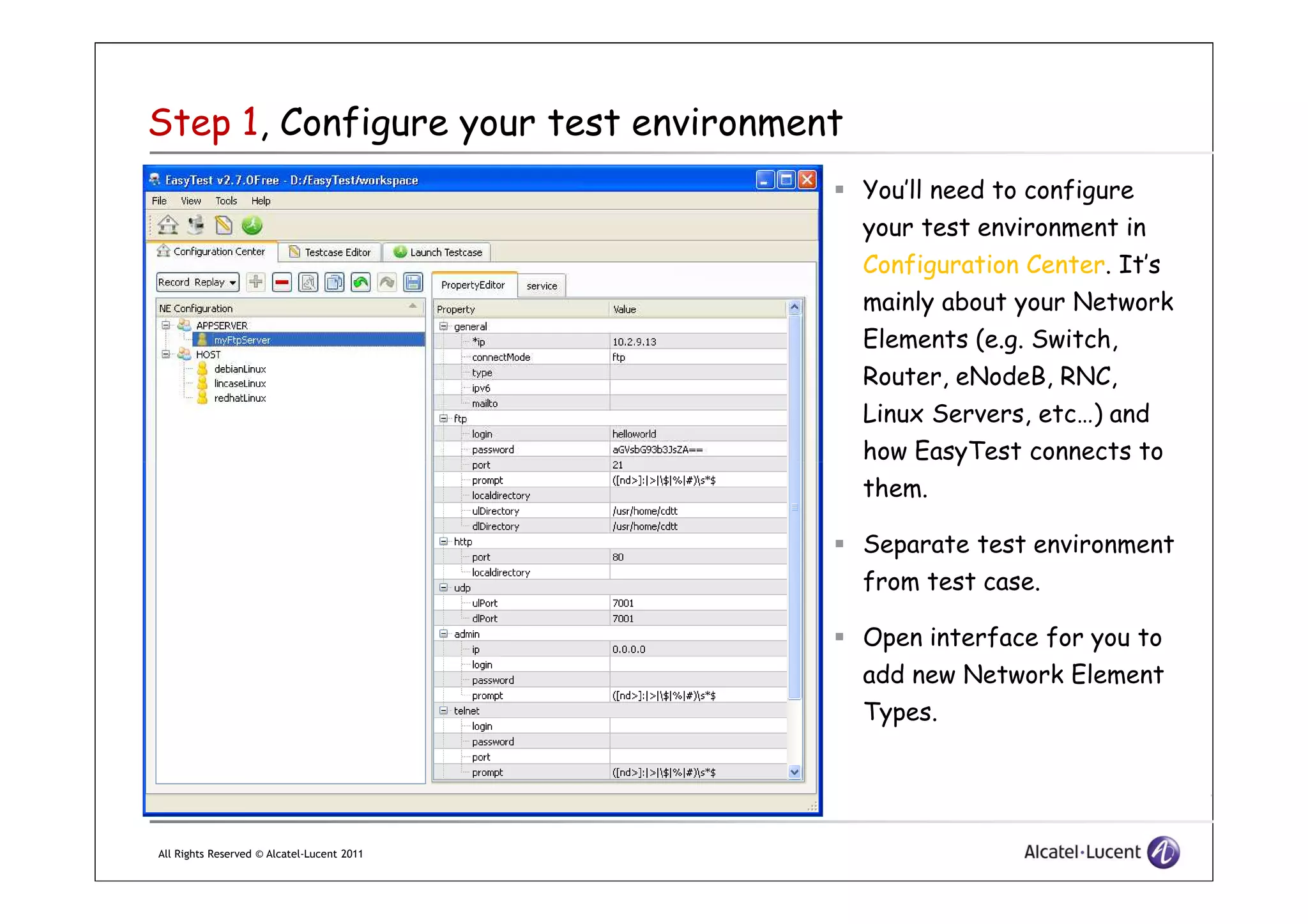Viewport: 1308px width, 924px height.
Task: Switch to the service tab
Action: coord(542,285)
